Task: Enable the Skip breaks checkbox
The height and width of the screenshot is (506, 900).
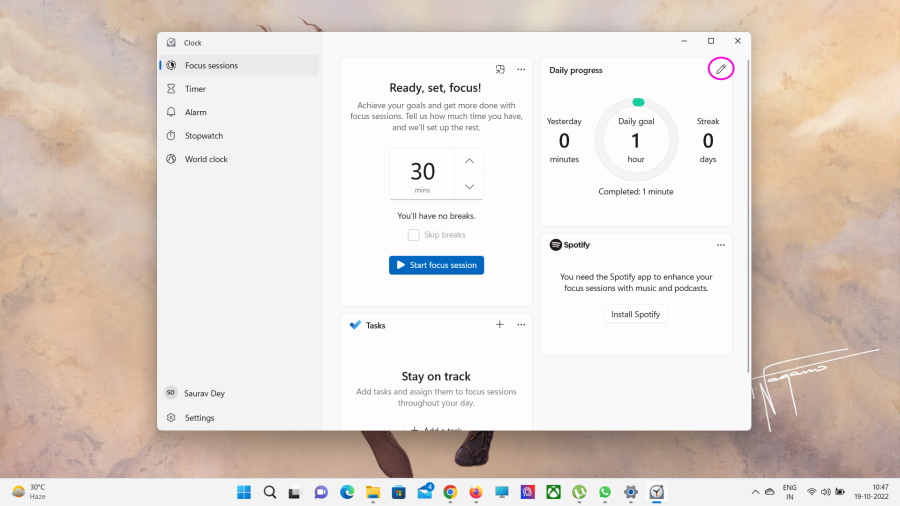Action: [414, 235]
